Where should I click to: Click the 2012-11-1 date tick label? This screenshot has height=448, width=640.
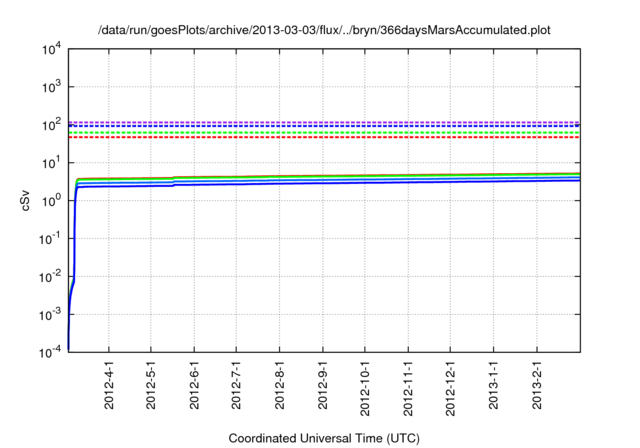pos(409,388)
